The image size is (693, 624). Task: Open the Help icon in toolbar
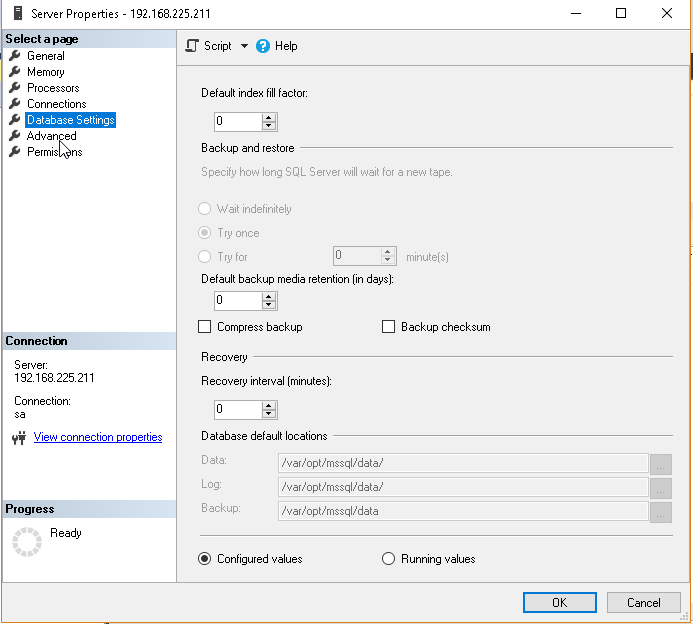pos(263,46)
